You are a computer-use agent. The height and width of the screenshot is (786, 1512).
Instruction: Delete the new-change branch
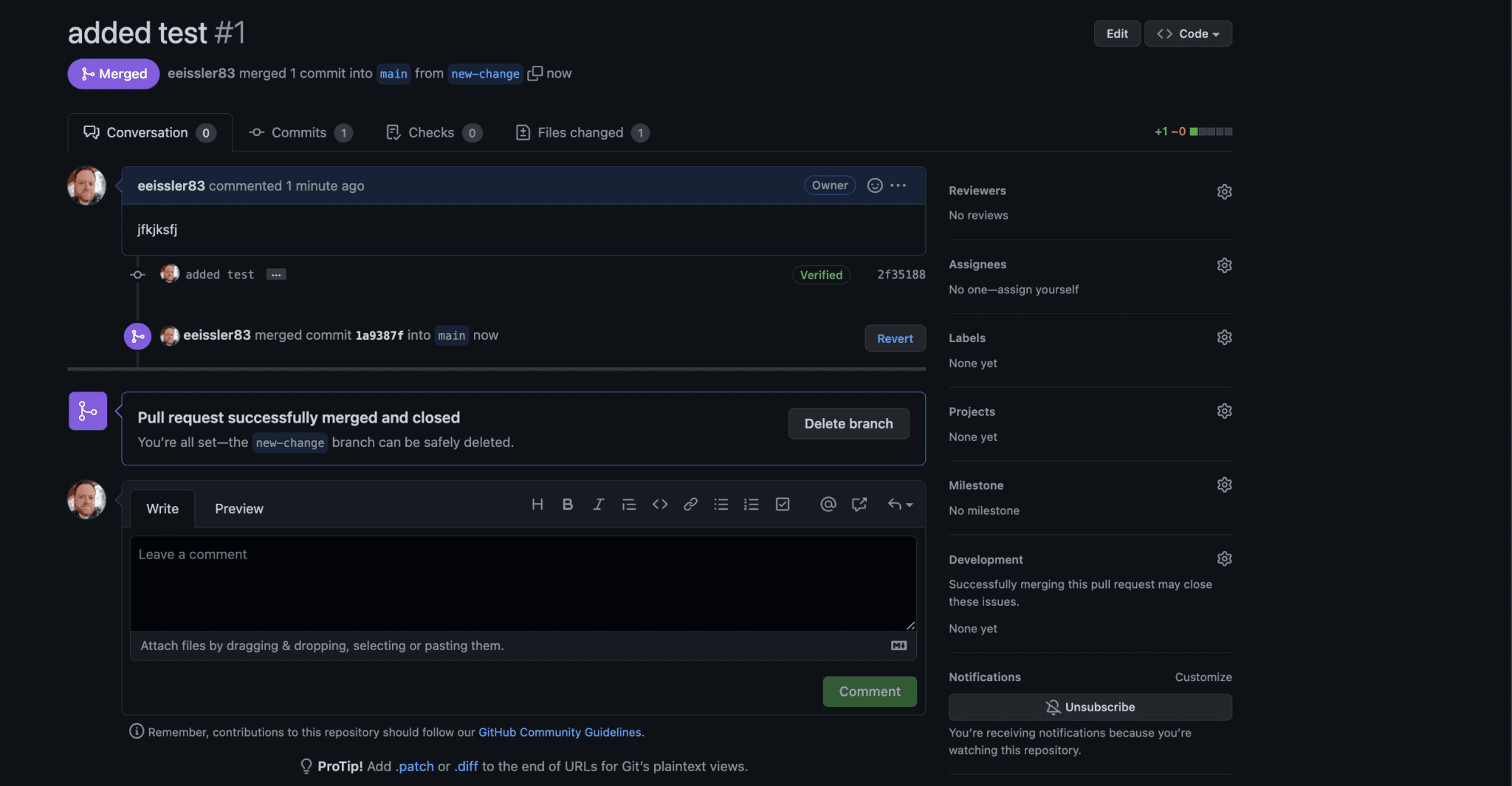(x=848, y=423)
